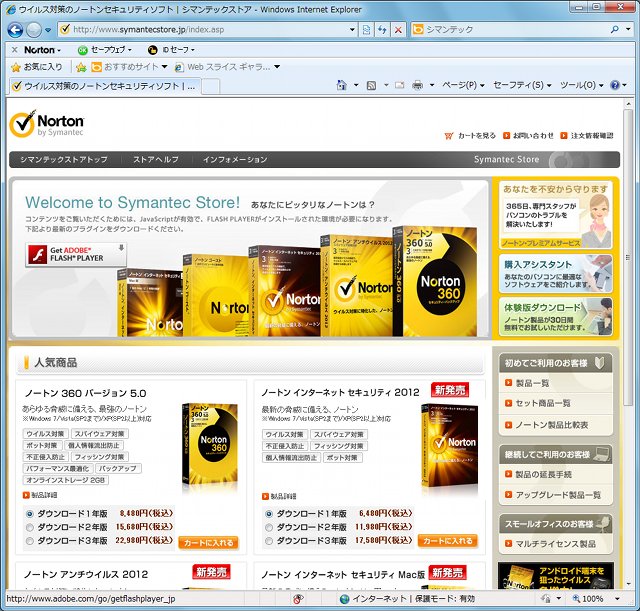This screenshot has height=611, width=640.
Task: Click the ノートン・プレミアムサービス banner
Action: click(555, 215)
